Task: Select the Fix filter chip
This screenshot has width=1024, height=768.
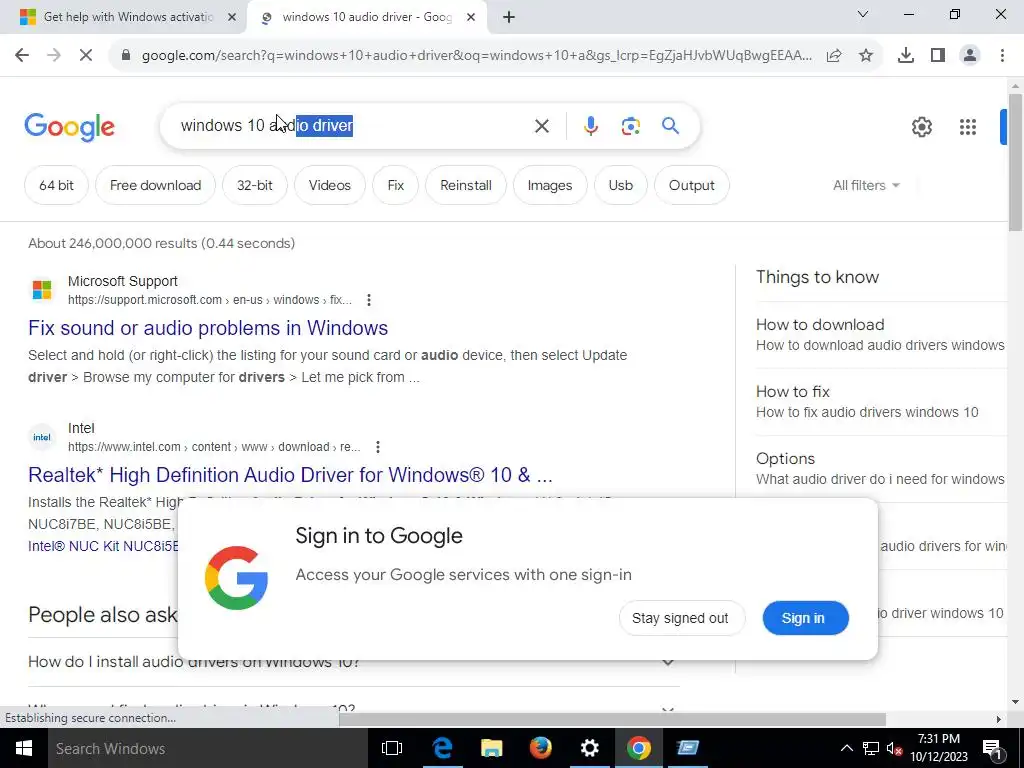Action: [x=396, y=185]
